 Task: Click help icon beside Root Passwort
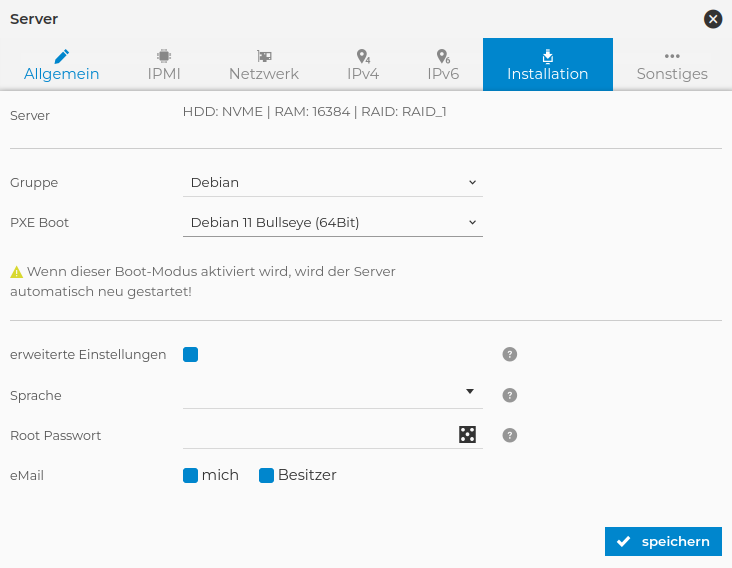[509, 435]
